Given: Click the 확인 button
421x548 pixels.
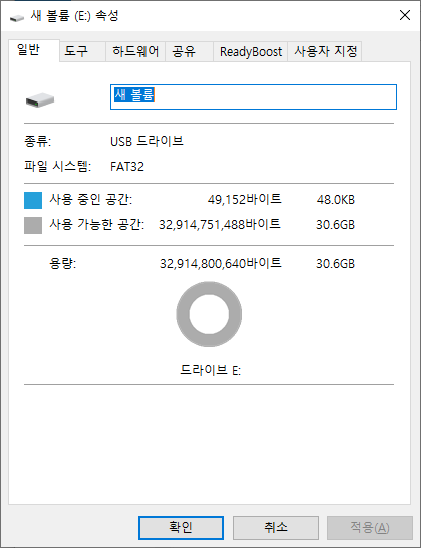Looking at the screenshot, I should coord(181,527).
